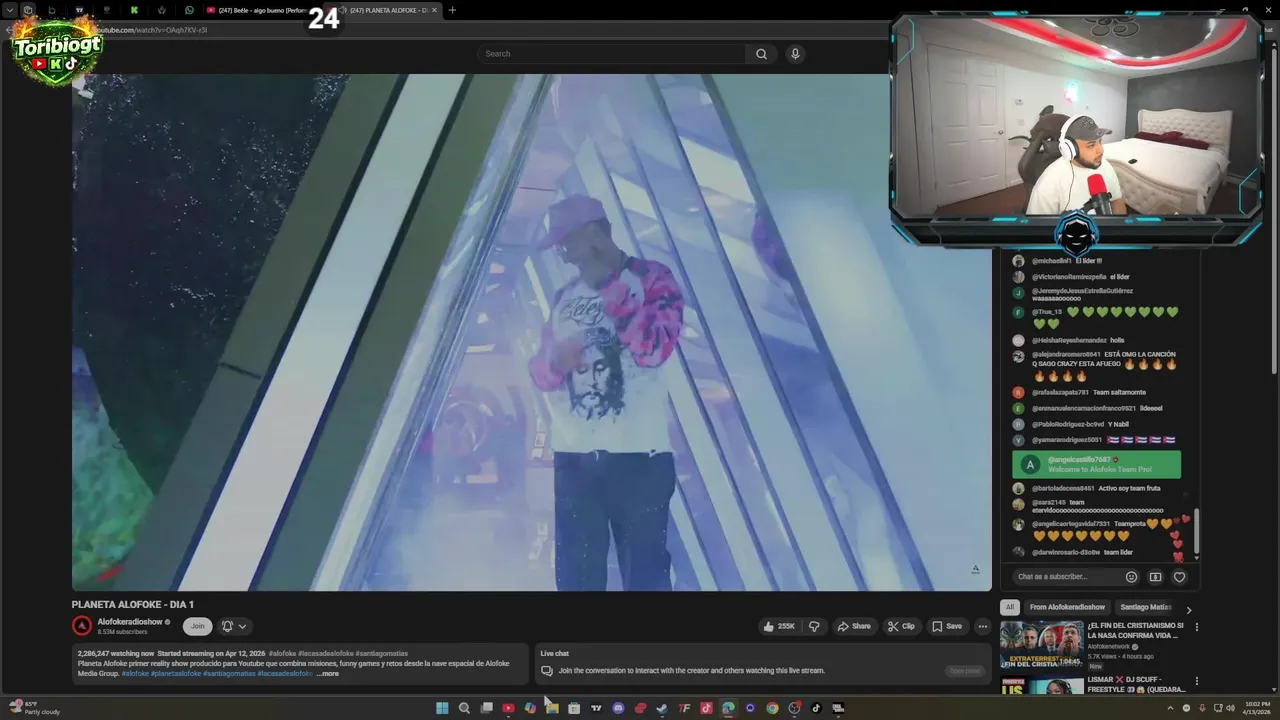Viewport: 1280px width, 720px height.
Task: Send a heart reaction in chat
Action: click(x=1179, y=577)
